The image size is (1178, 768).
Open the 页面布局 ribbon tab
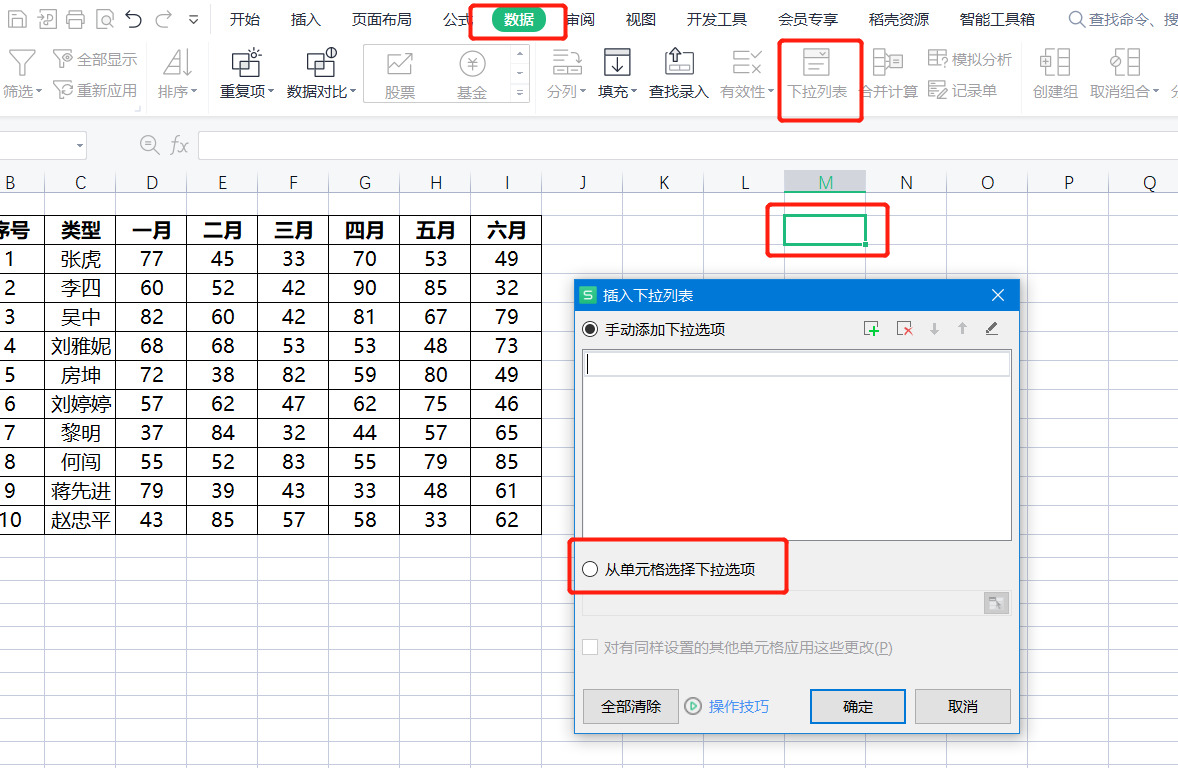(x=382, y=20)
